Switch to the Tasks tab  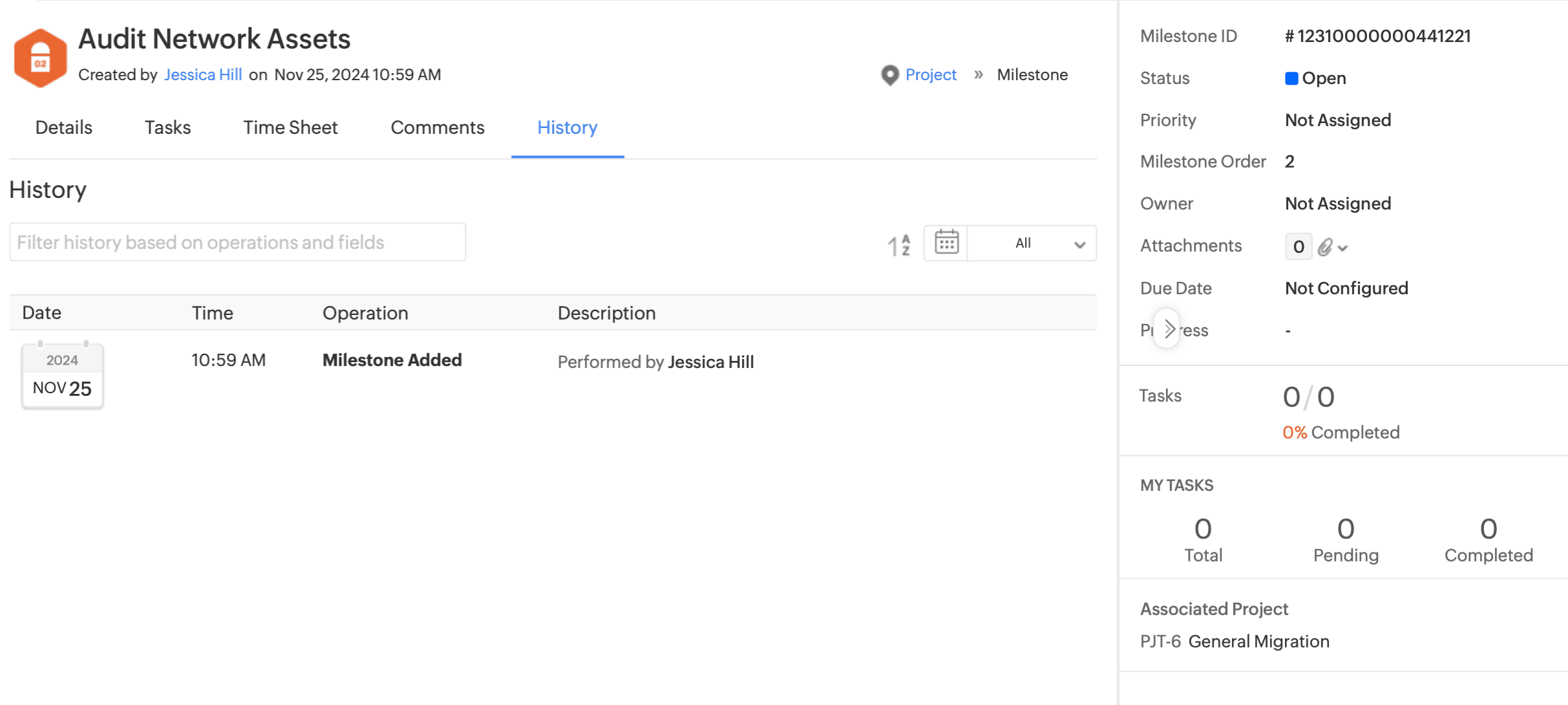pos(167,127)
